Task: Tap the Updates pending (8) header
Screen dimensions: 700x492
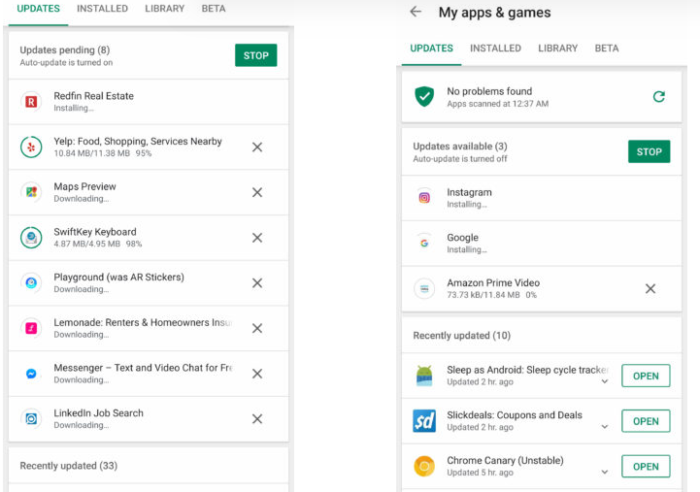Action: [x=65, y=50]
